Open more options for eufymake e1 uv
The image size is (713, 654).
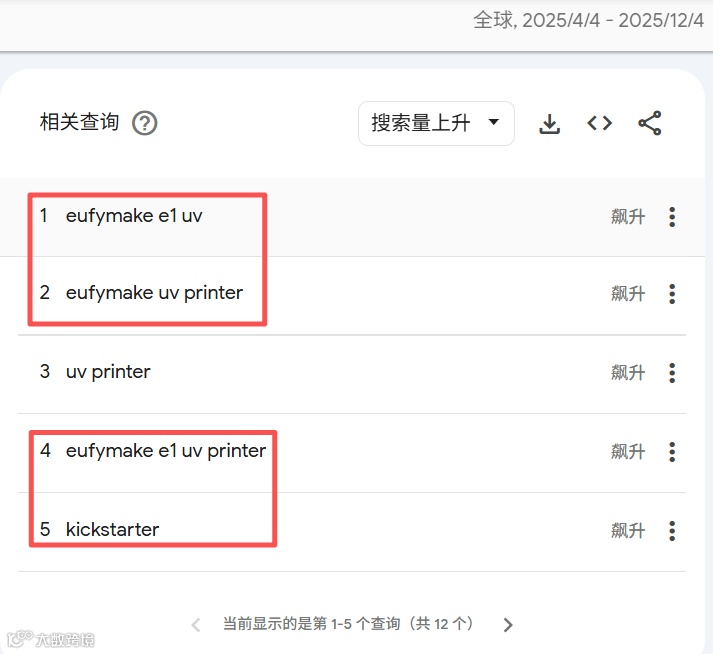click(x=672, y=217)
